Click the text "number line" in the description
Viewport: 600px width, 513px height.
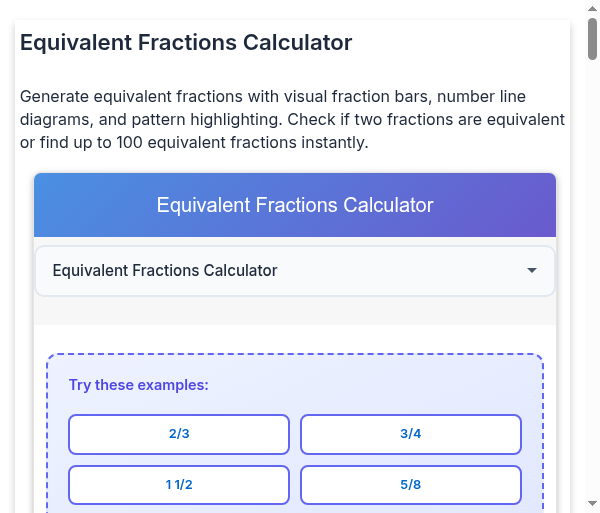click(481, 97)
